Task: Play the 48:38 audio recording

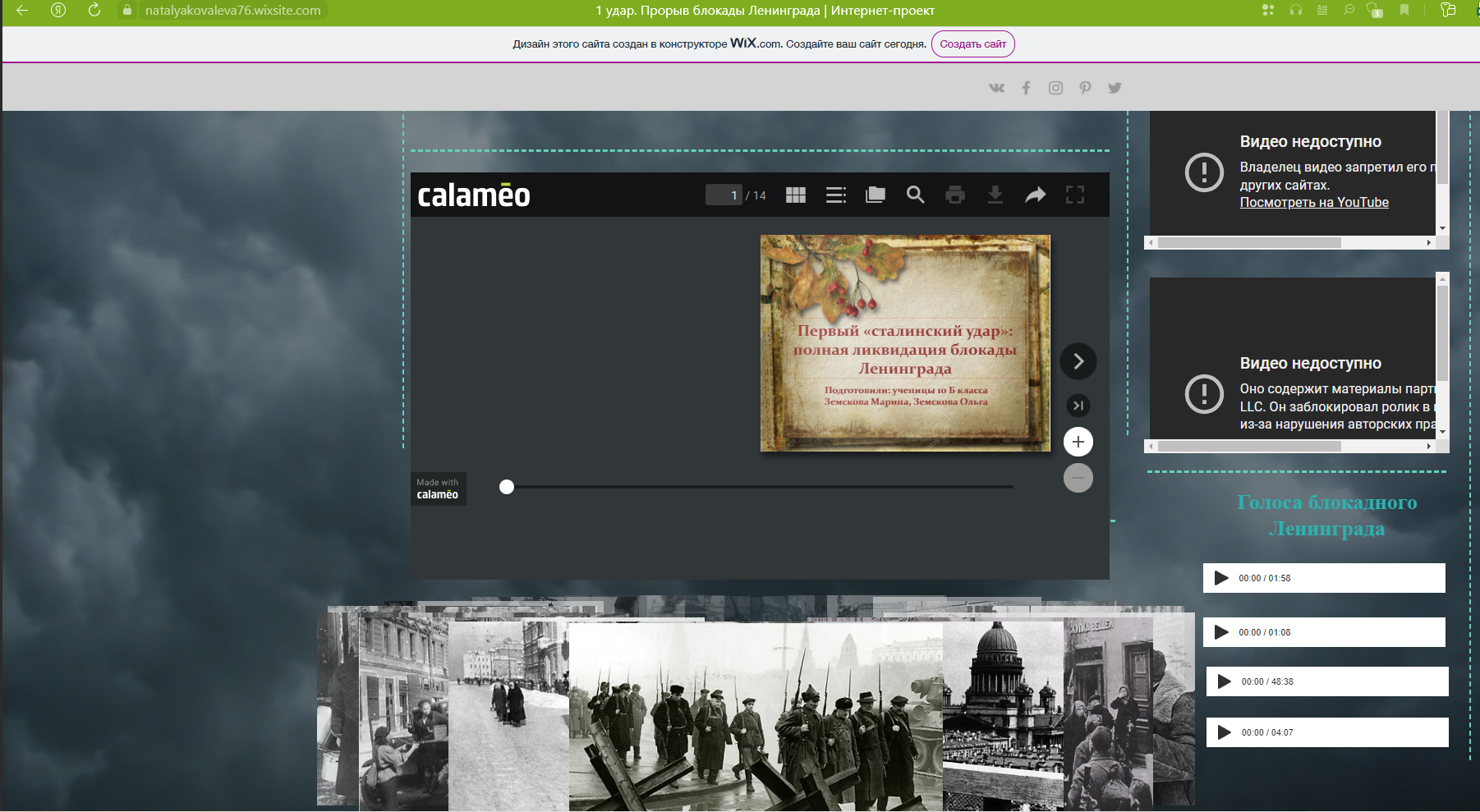Action: [1224, 681]
